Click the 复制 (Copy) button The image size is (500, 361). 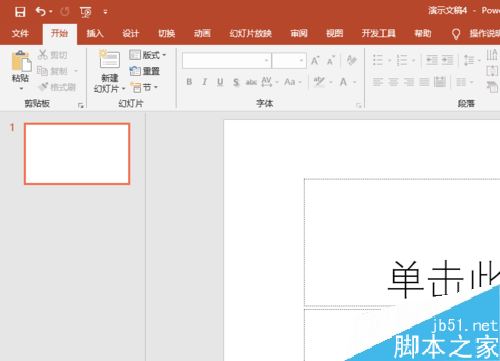[53, 71]
